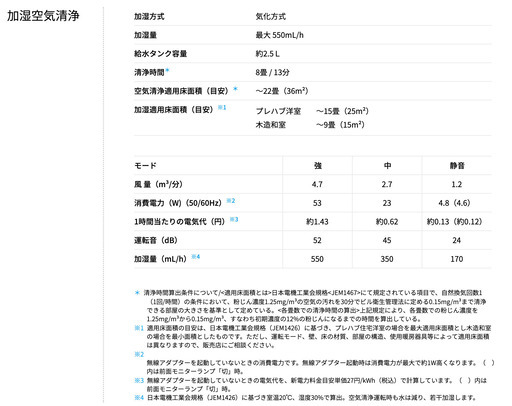Select the 静音 mode column header
Screen dimensions: 512x406
[x=457, y=166]
